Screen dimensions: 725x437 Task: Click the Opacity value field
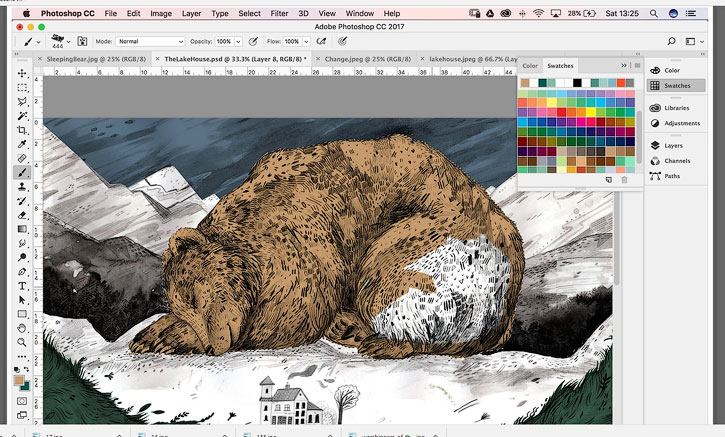224,42
